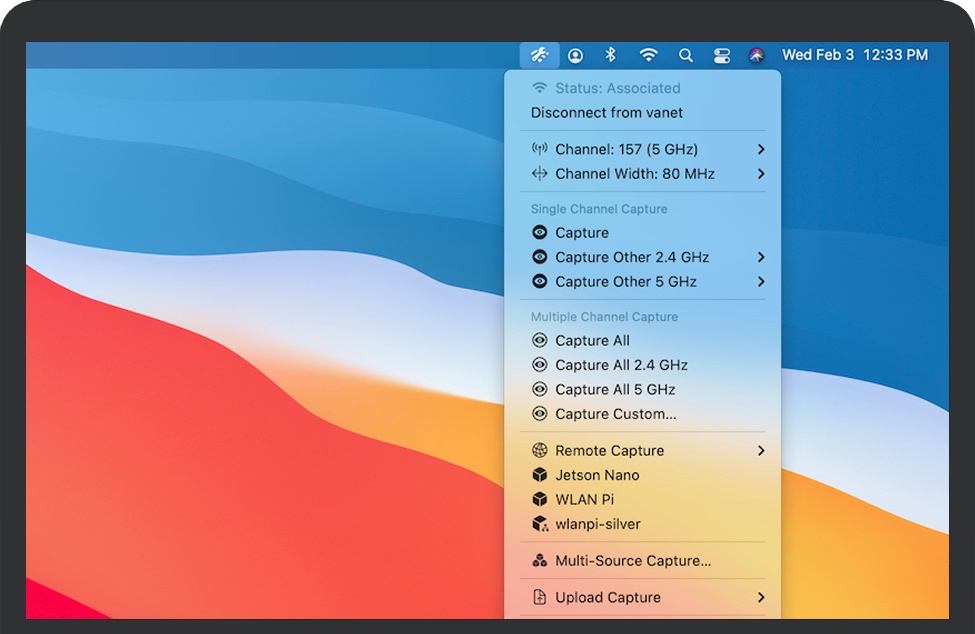Open the Bluetooth menu bar icon
The image size is (975, 634).
click(x=611, y=55)
